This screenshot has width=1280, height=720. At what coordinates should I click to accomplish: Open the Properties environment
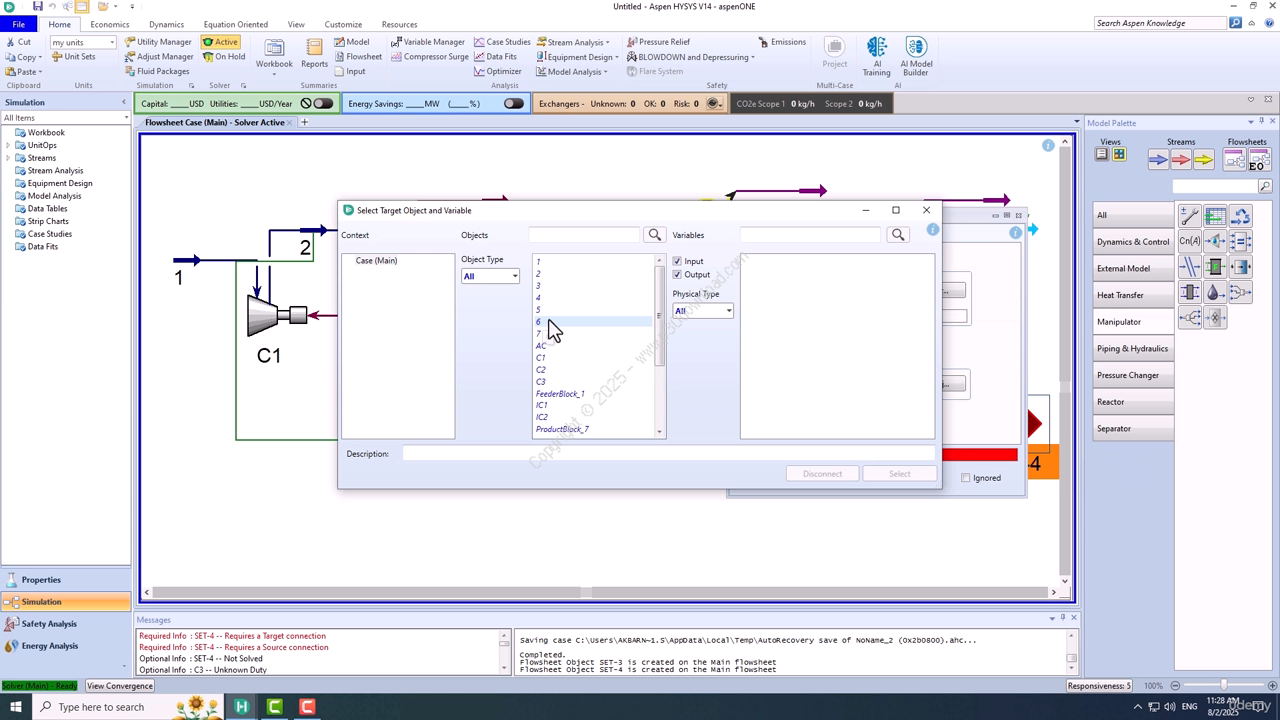click(65, 580)
